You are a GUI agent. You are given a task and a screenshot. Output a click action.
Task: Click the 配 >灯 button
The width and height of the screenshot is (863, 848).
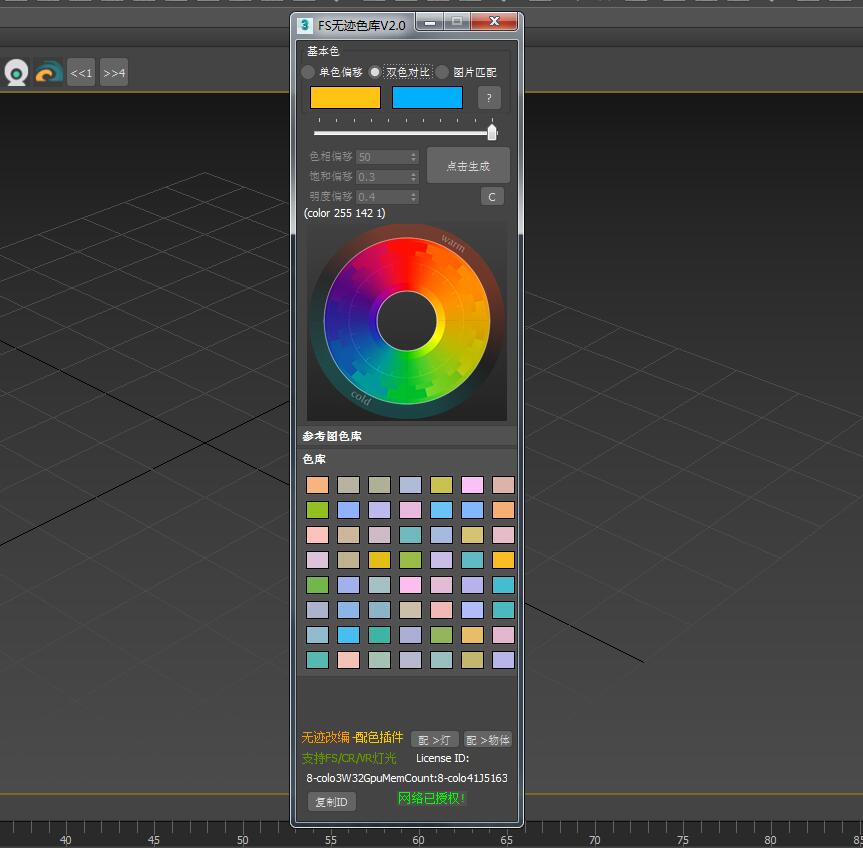pyautogui.click(x=434, y=740)
